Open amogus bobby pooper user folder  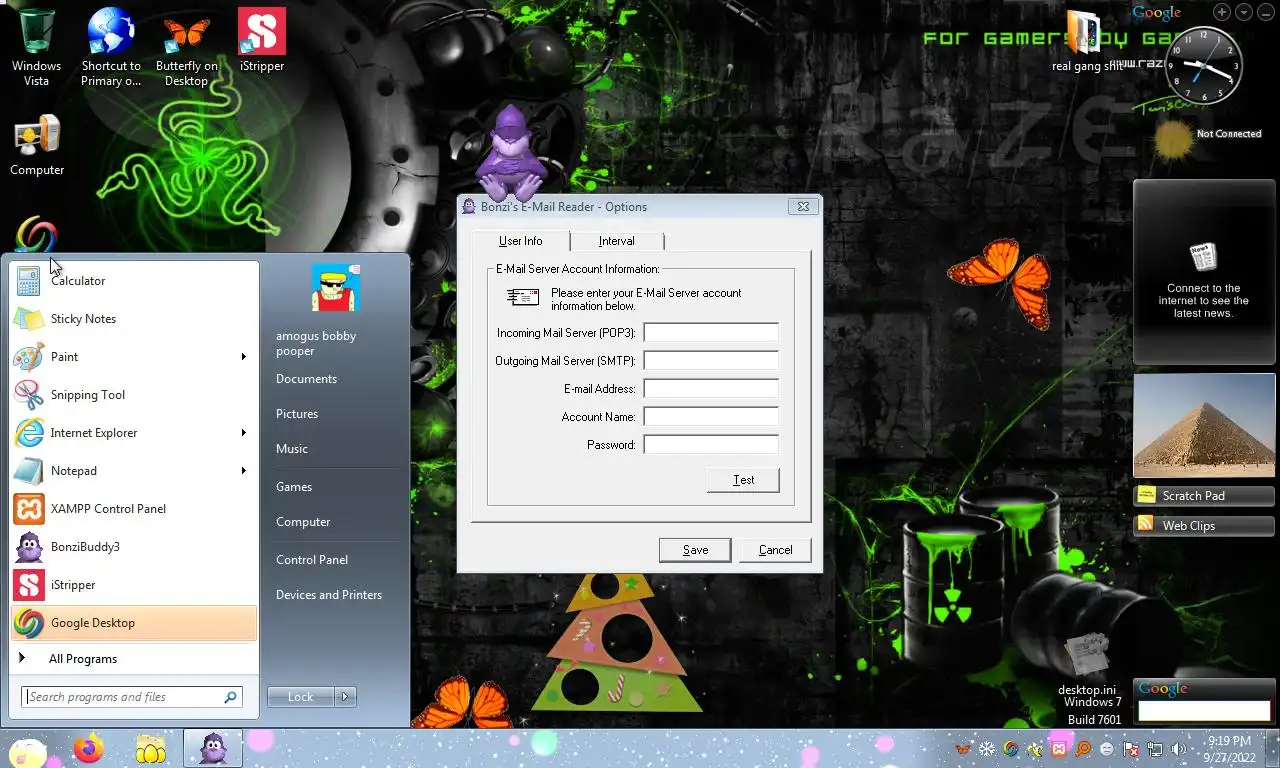[x=316, y=343]
